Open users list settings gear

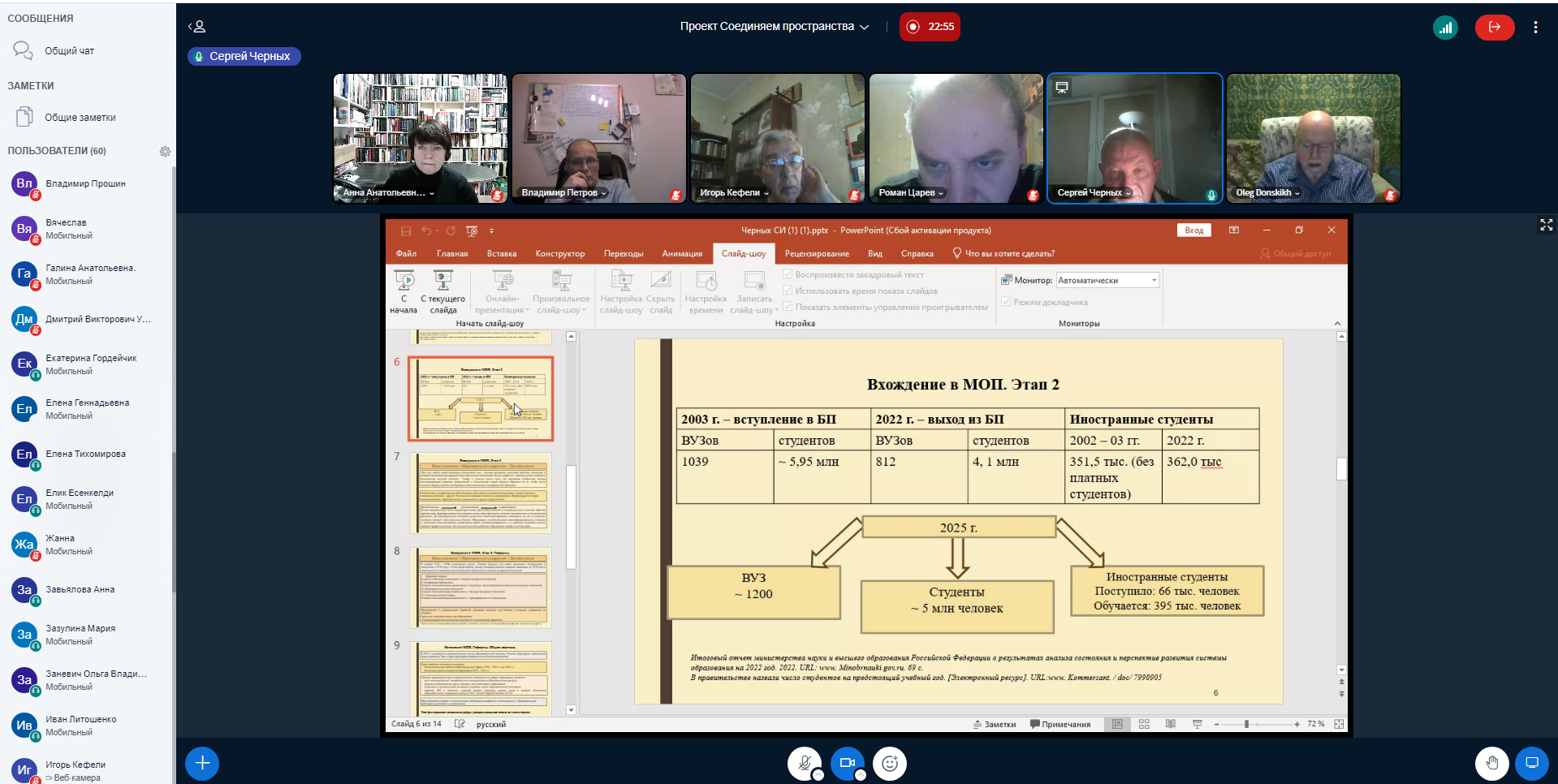click(x=165, y=152)
